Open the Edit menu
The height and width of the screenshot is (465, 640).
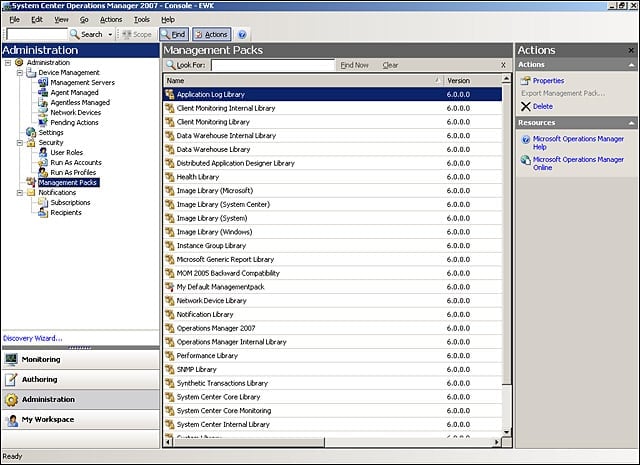37,20
